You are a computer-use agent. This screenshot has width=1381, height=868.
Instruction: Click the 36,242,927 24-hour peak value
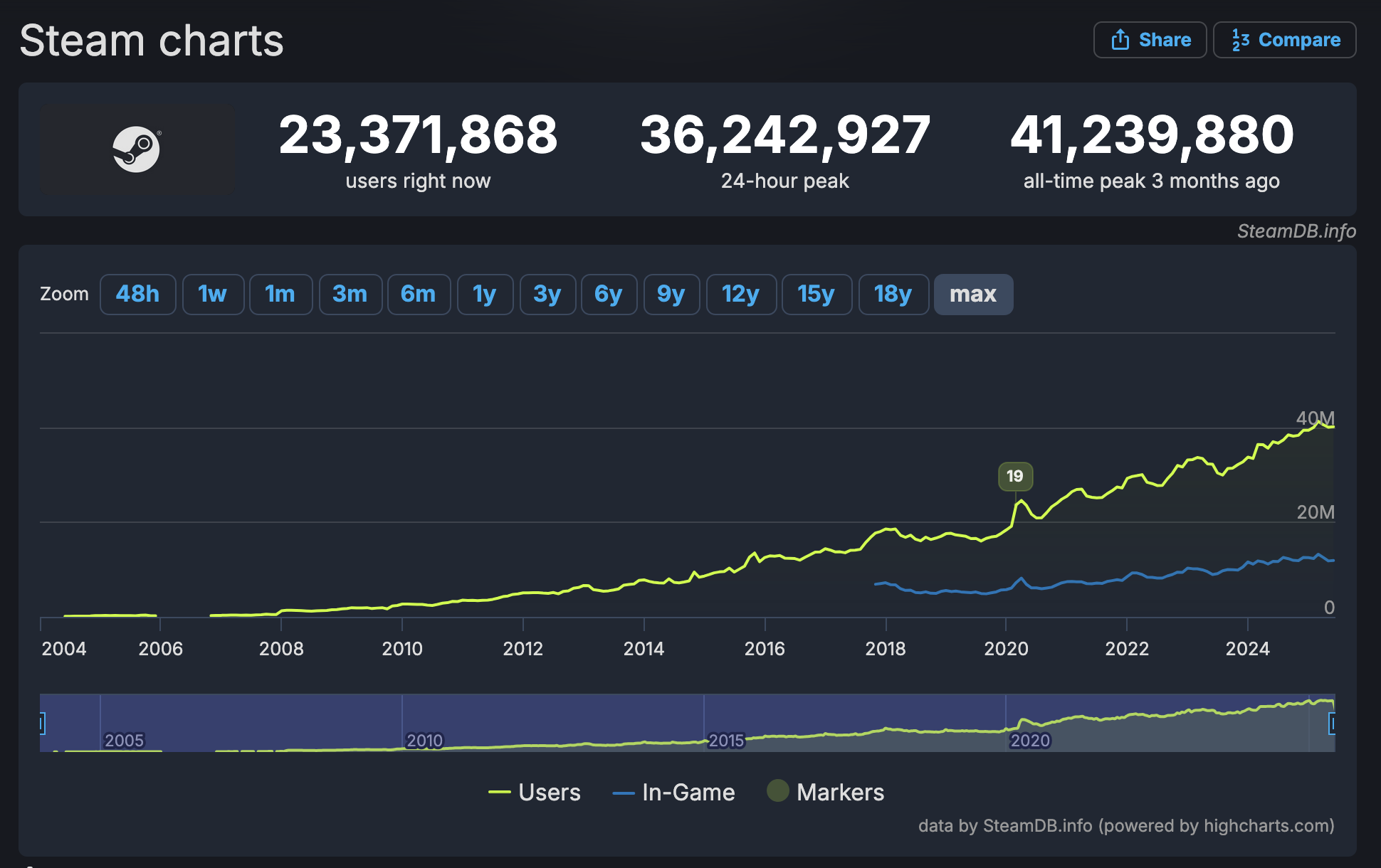tap(784, 134)
